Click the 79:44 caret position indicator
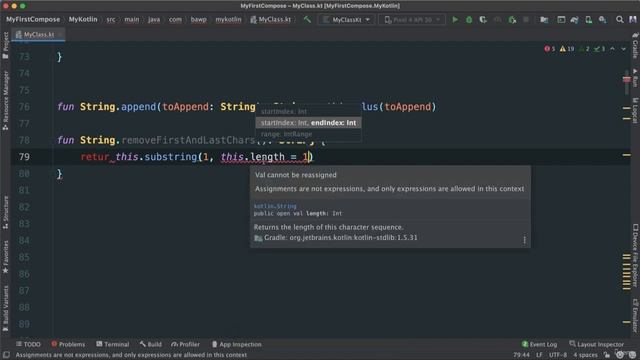Screen dimensions: 640x360 (x=521, y=355)
